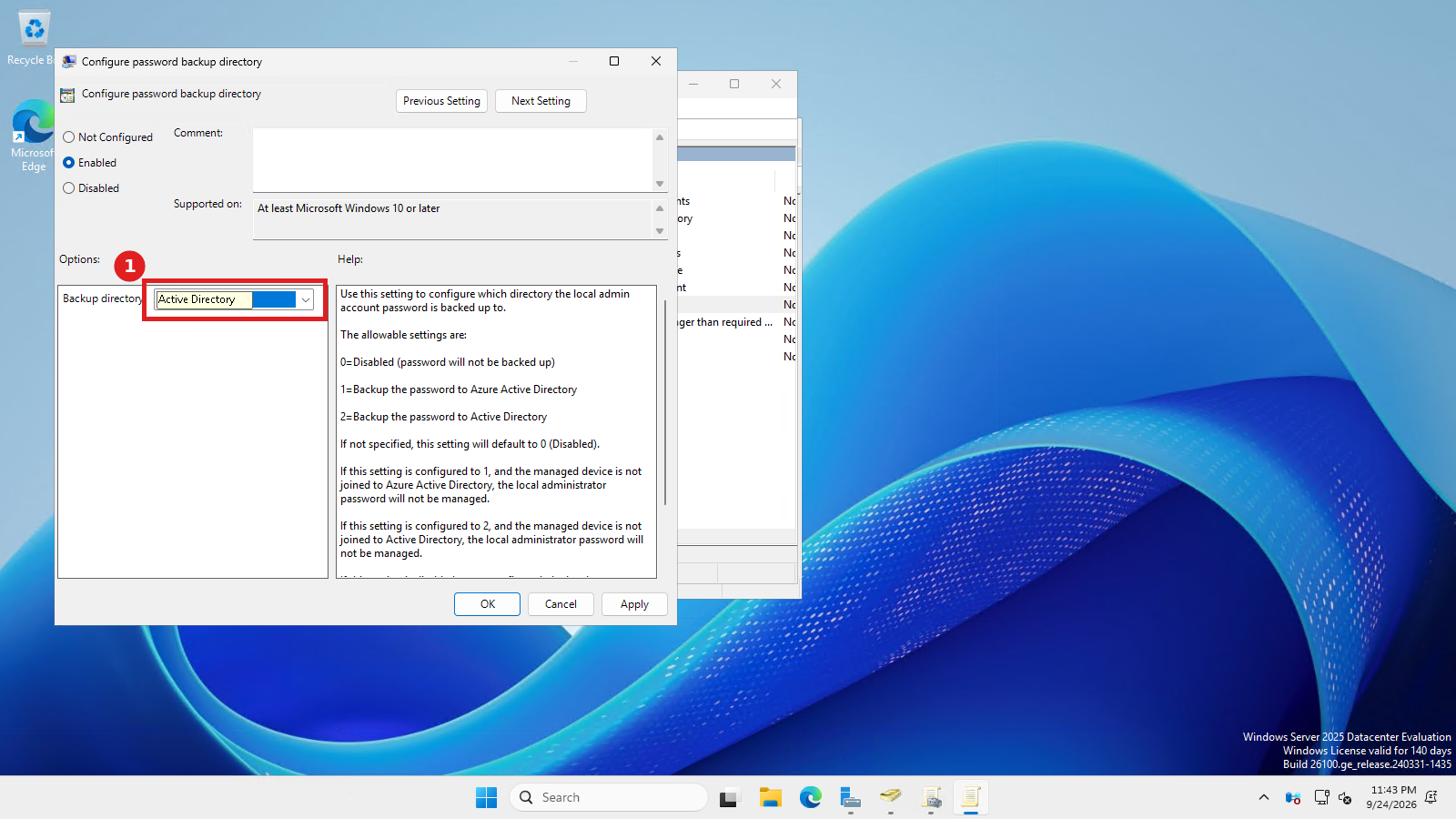Click Supported on scroll down arrow
This screenshot has width=1456, height=819.
[660, 231]
